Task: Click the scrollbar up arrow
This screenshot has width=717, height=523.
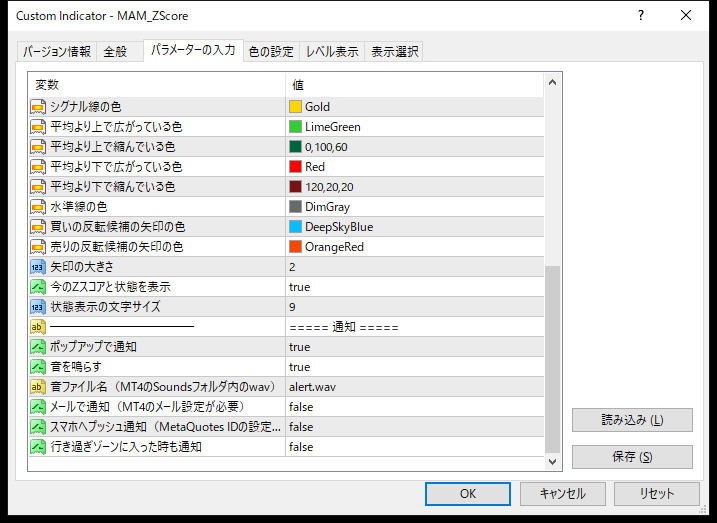Action: coord(552,83)
